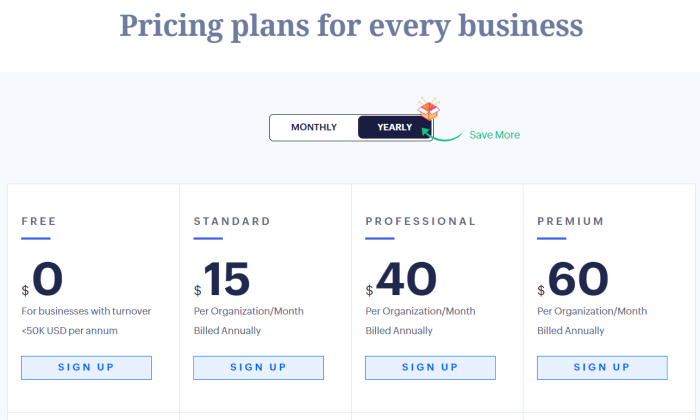Sign up for the Free plan

86,368
